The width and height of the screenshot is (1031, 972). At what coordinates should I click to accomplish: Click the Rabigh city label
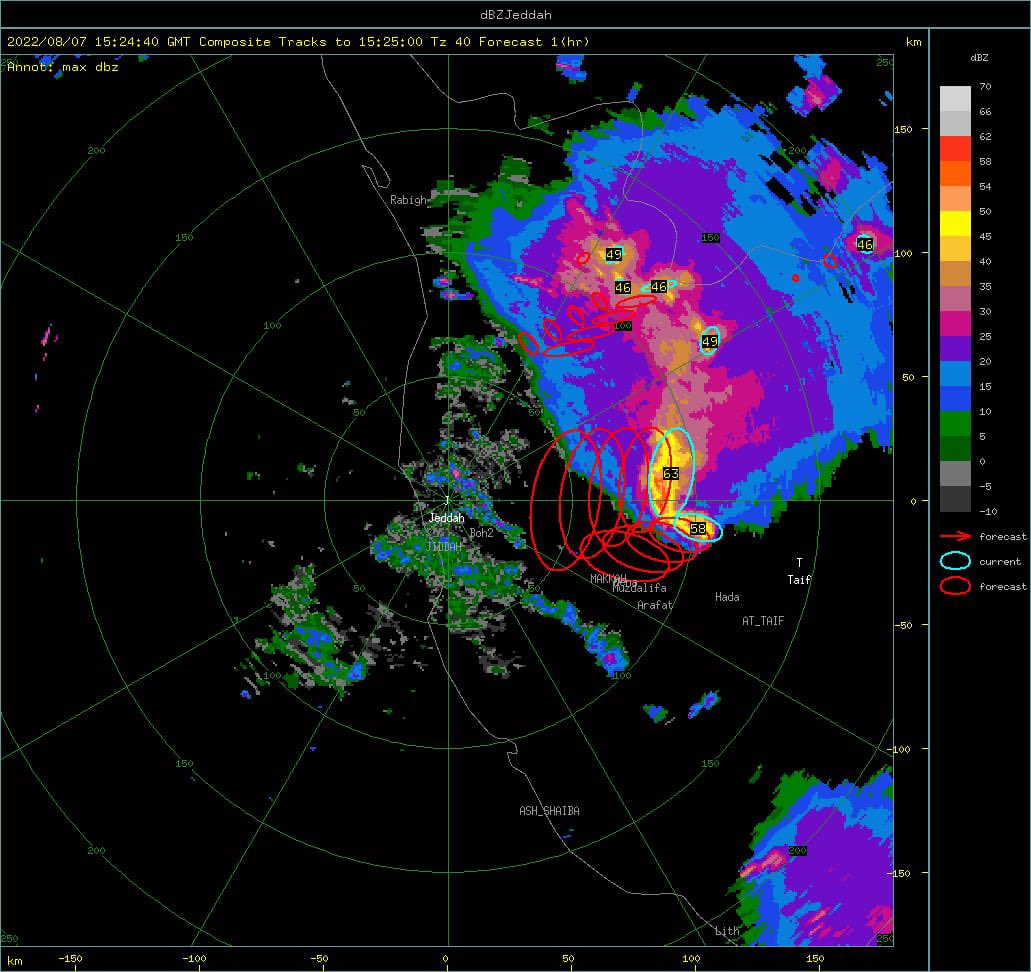point(408,200)
